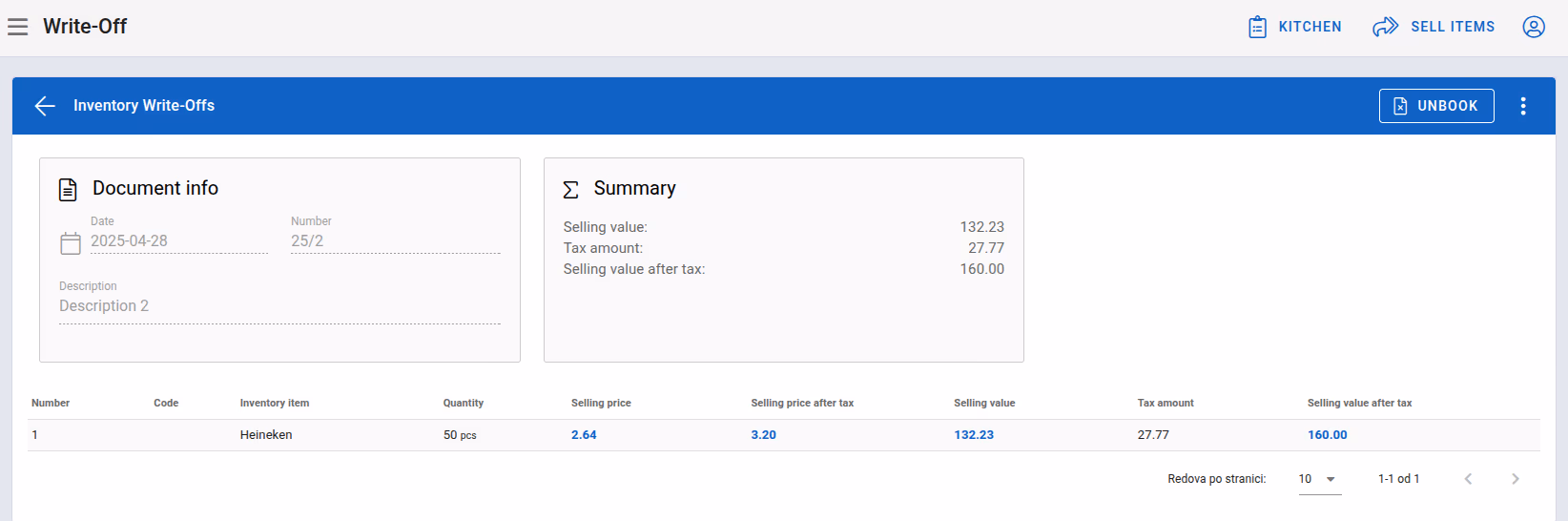Click the selling price after tax 3.20
Image resolution: width=1568 pixels, height=521 pixels.
click(763, 435)
